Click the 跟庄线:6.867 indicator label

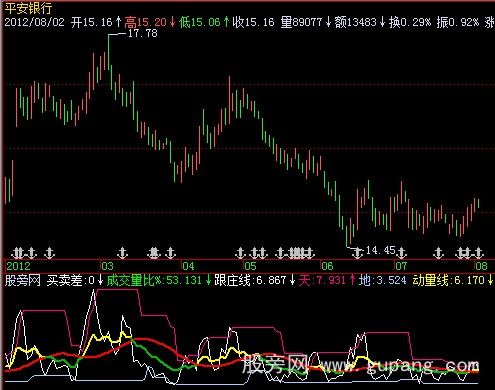(250, 280)
